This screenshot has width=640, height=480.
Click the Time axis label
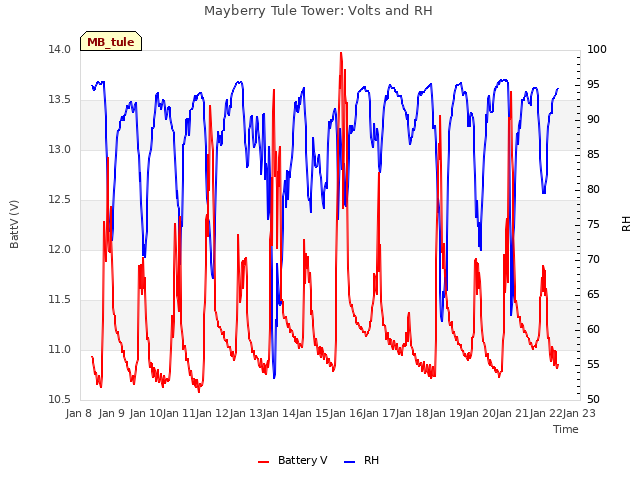(566, 429)
